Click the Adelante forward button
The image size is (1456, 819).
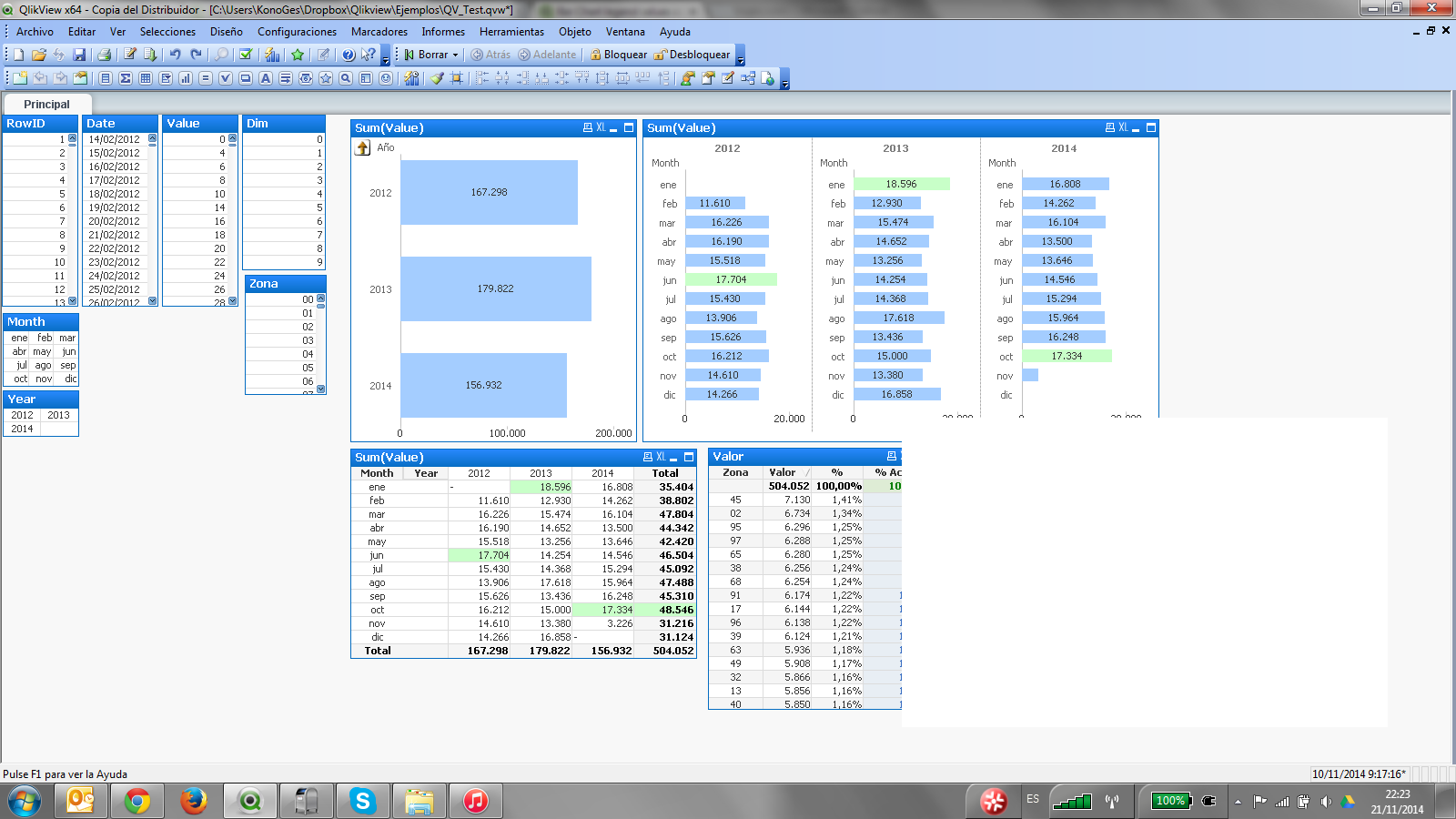(x=548, y=55)
